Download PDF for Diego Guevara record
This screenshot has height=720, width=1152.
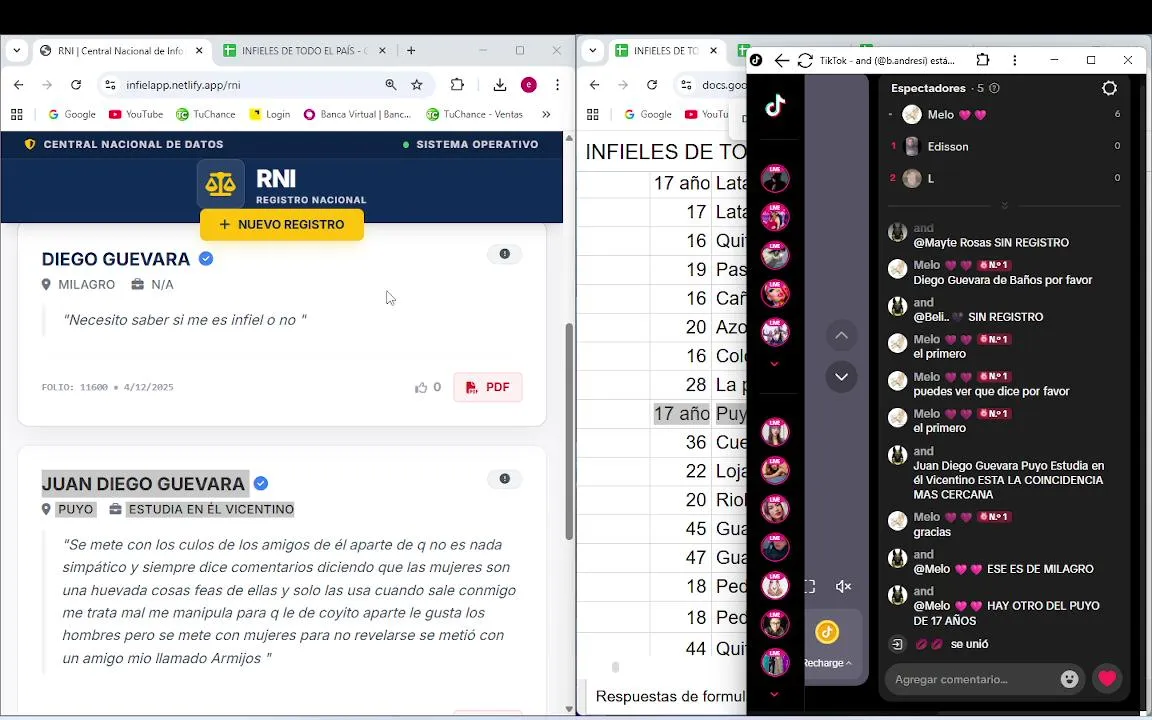(488, 387)
